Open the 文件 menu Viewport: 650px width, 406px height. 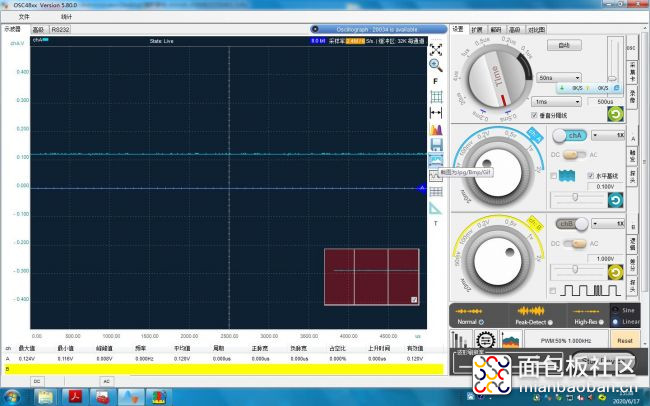point(24,17)
